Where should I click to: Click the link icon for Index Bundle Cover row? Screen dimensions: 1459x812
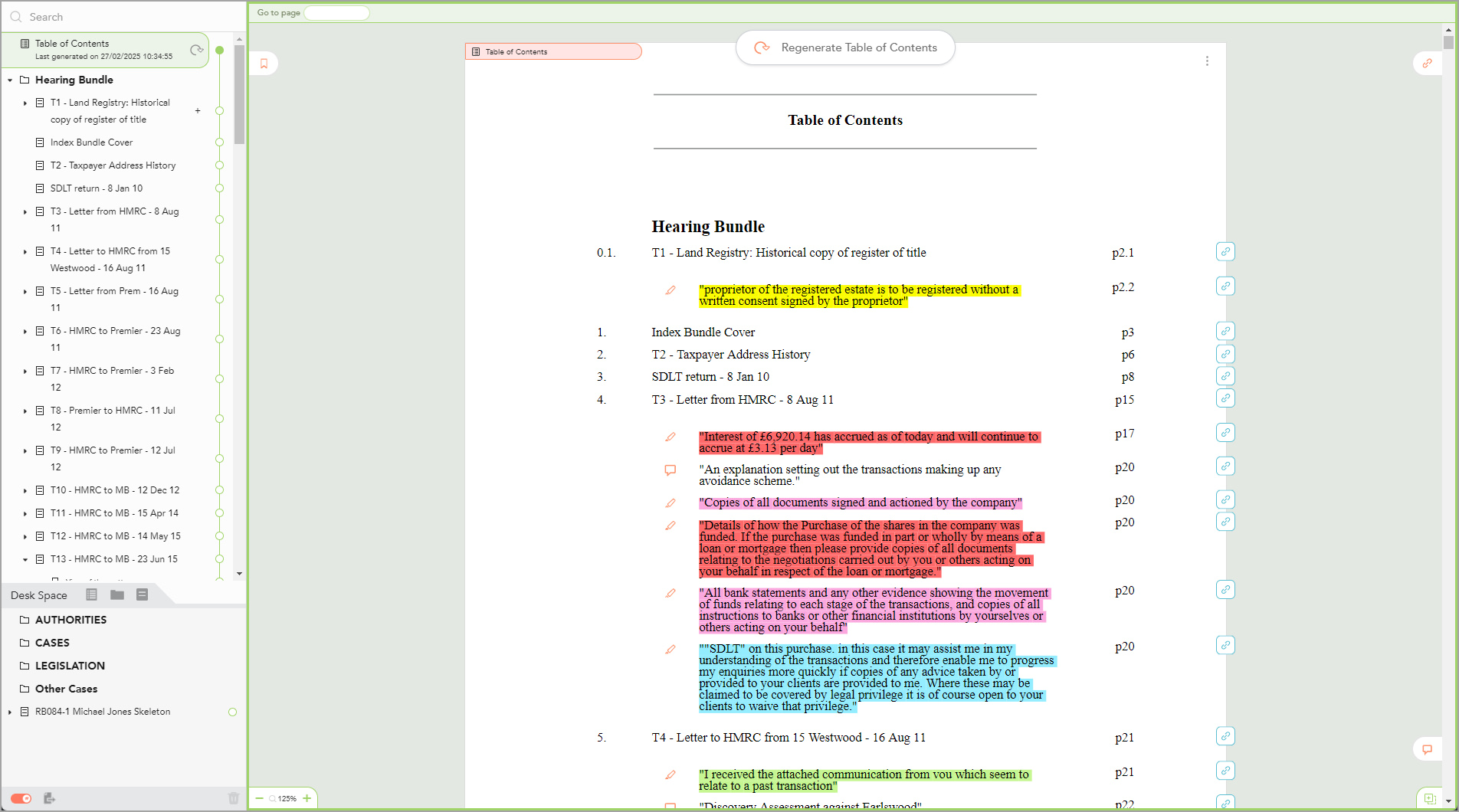1225,331
